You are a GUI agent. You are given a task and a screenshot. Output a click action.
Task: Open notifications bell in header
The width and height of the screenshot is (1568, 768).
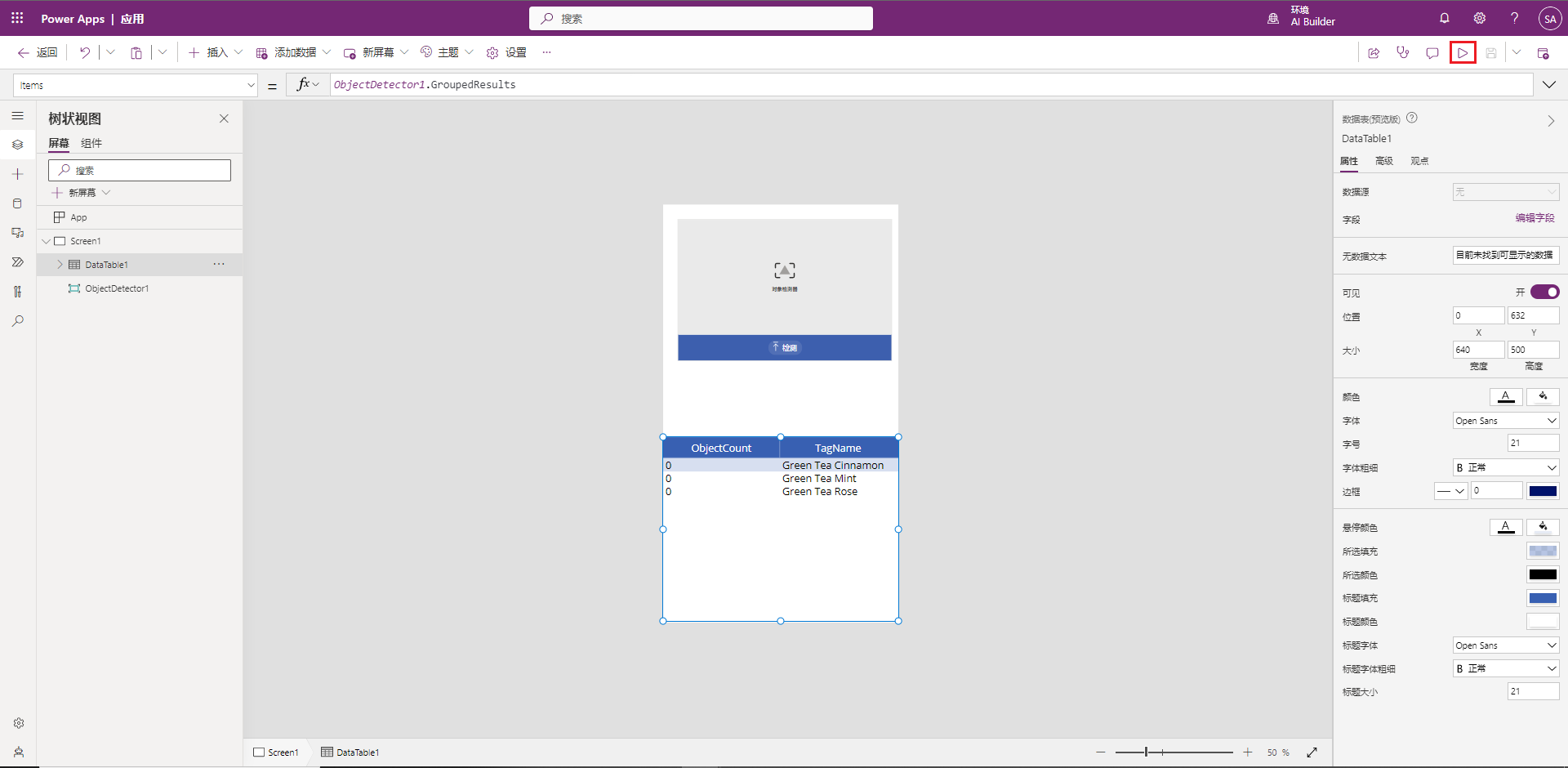[1444, 18]
